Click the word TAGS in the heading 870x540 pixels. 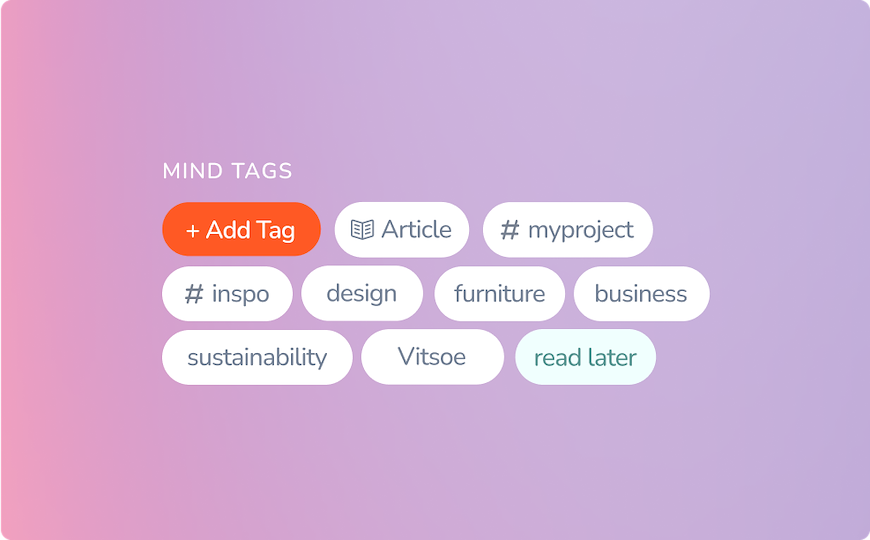tap(263, 171)
